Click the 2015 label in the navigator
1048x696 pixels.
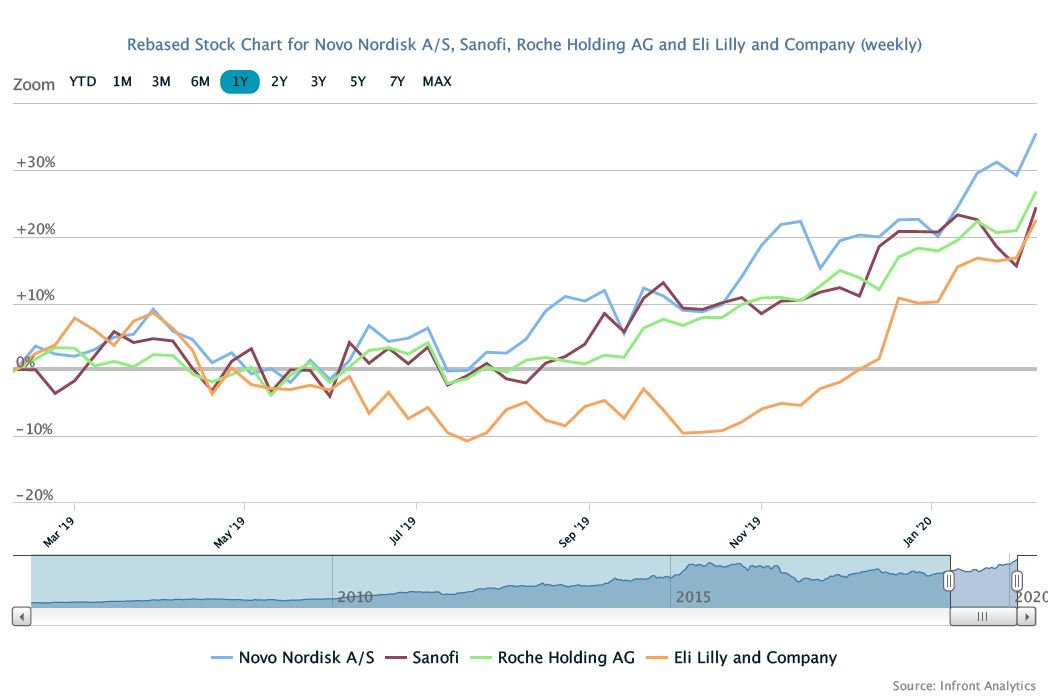(x=693, y=596)
